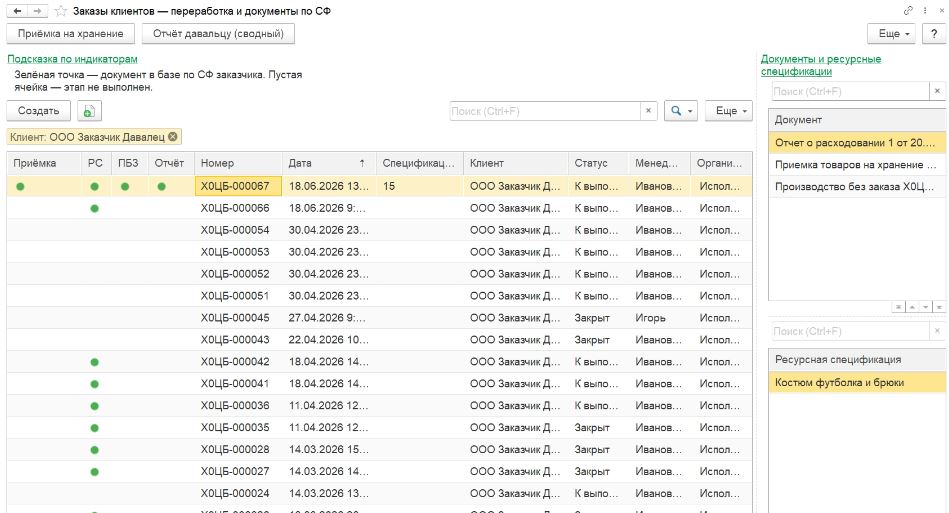
Task: Click Отчёт давальцу (сводный) button
Action: tap(218, 34)
